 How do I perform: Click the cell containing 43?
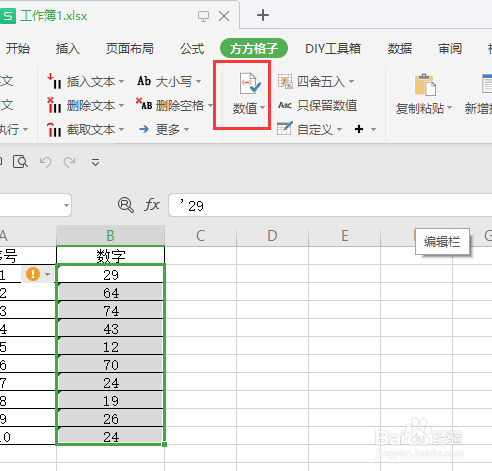pyautogui.click(x=111, y=328)
